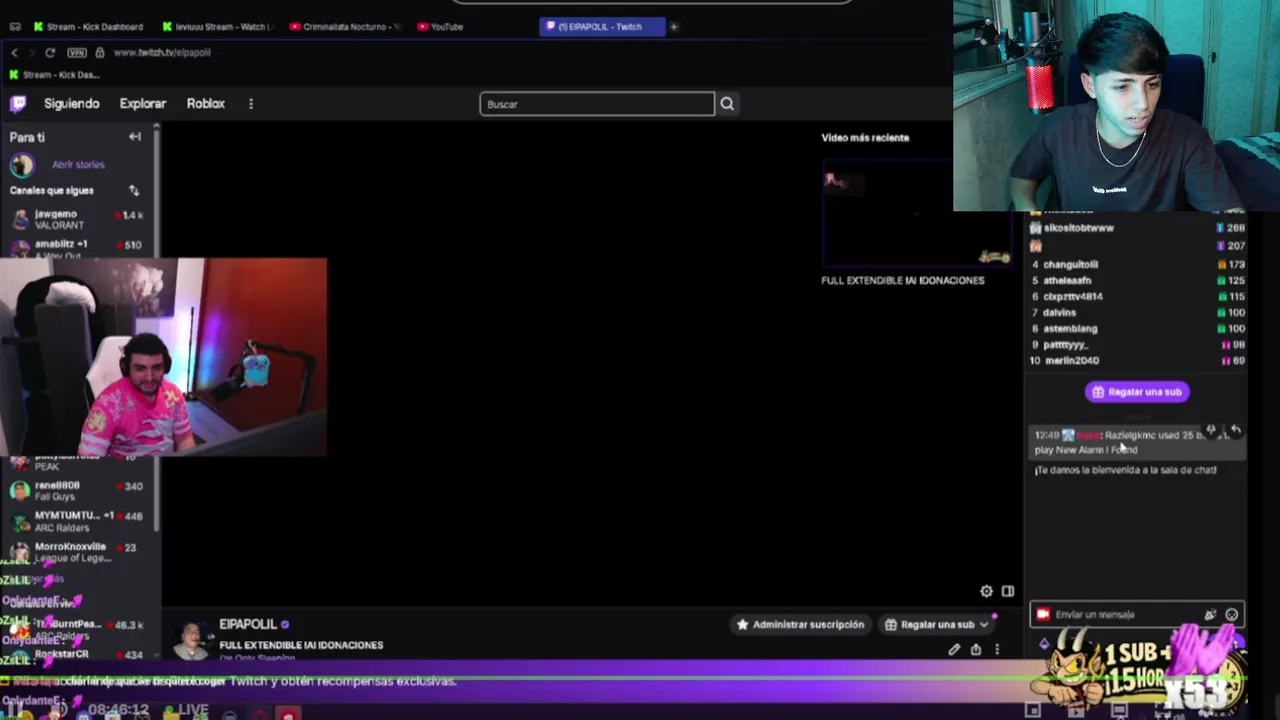Switch to the YouTube tab

pos(440,27)
